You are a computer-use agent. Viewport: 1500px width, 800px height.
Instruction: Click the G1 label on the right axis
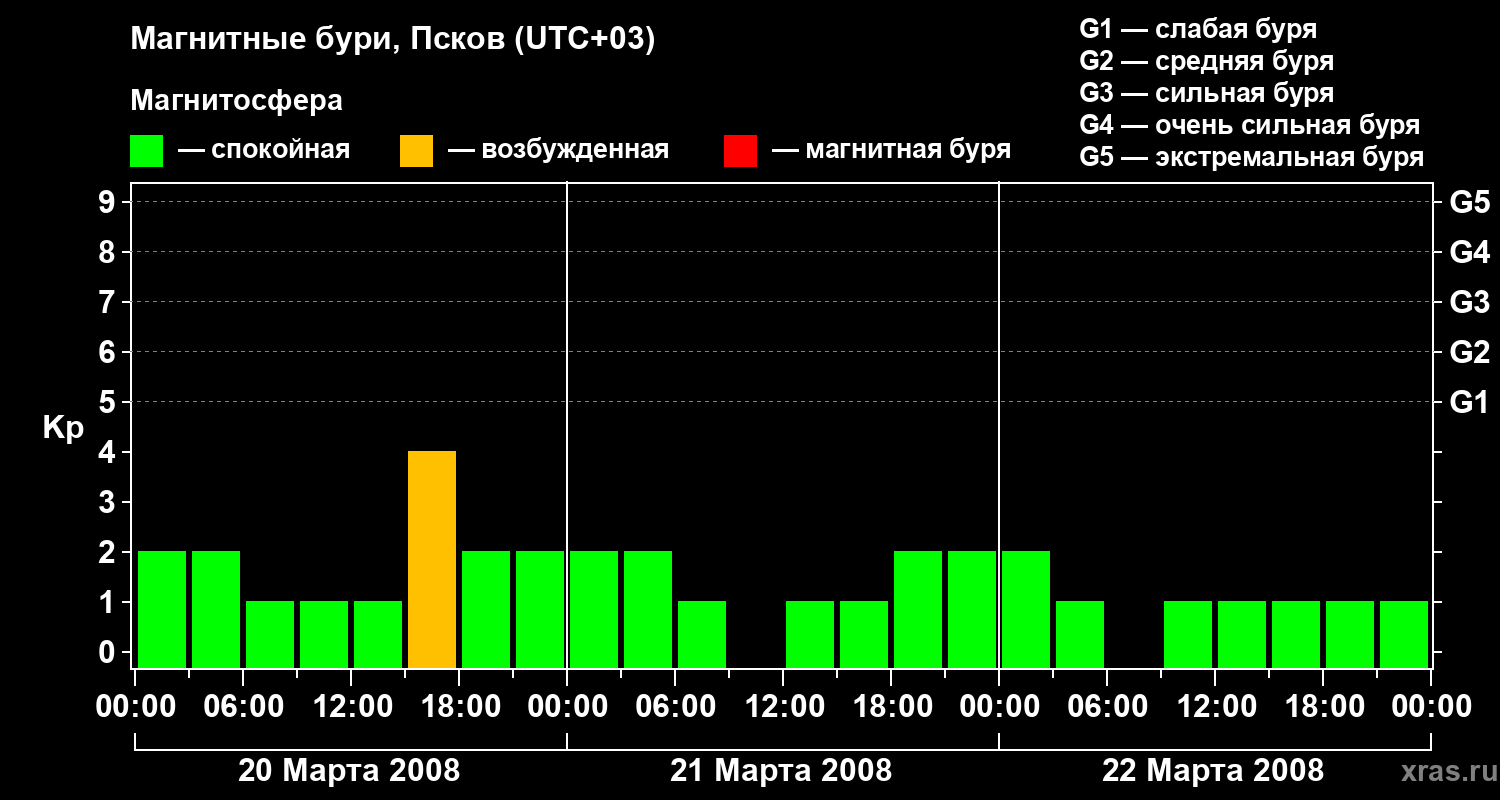click(x=1469, y=402)
